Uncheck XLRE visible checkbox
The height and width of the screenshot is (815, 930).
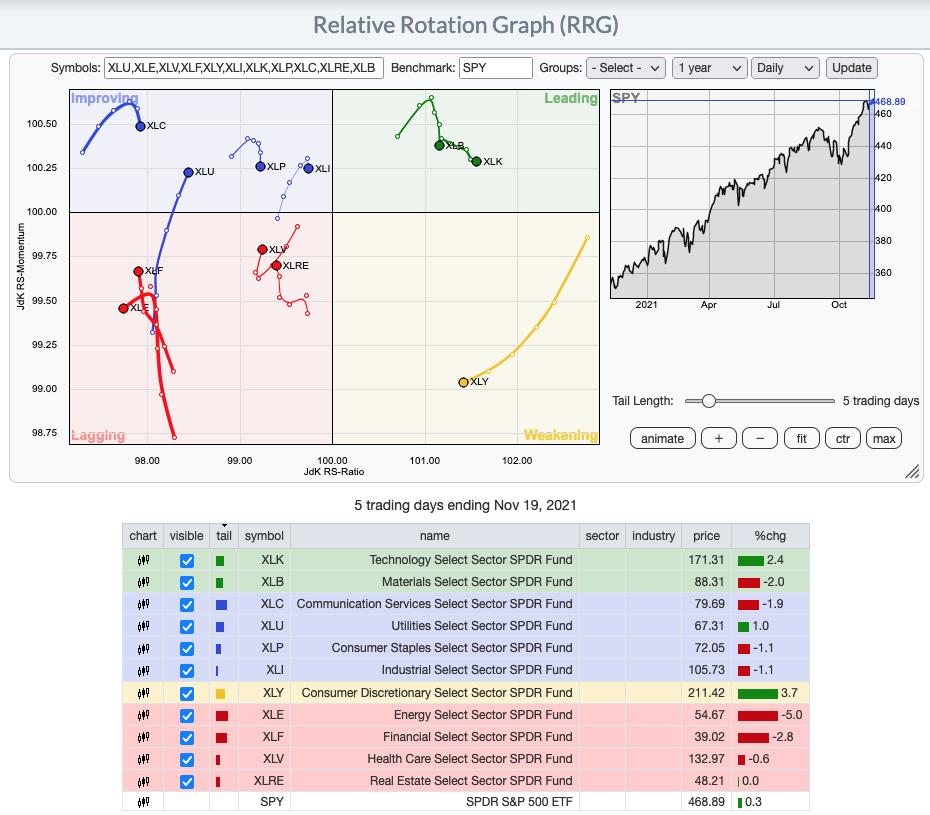click(x=187, y=781)
